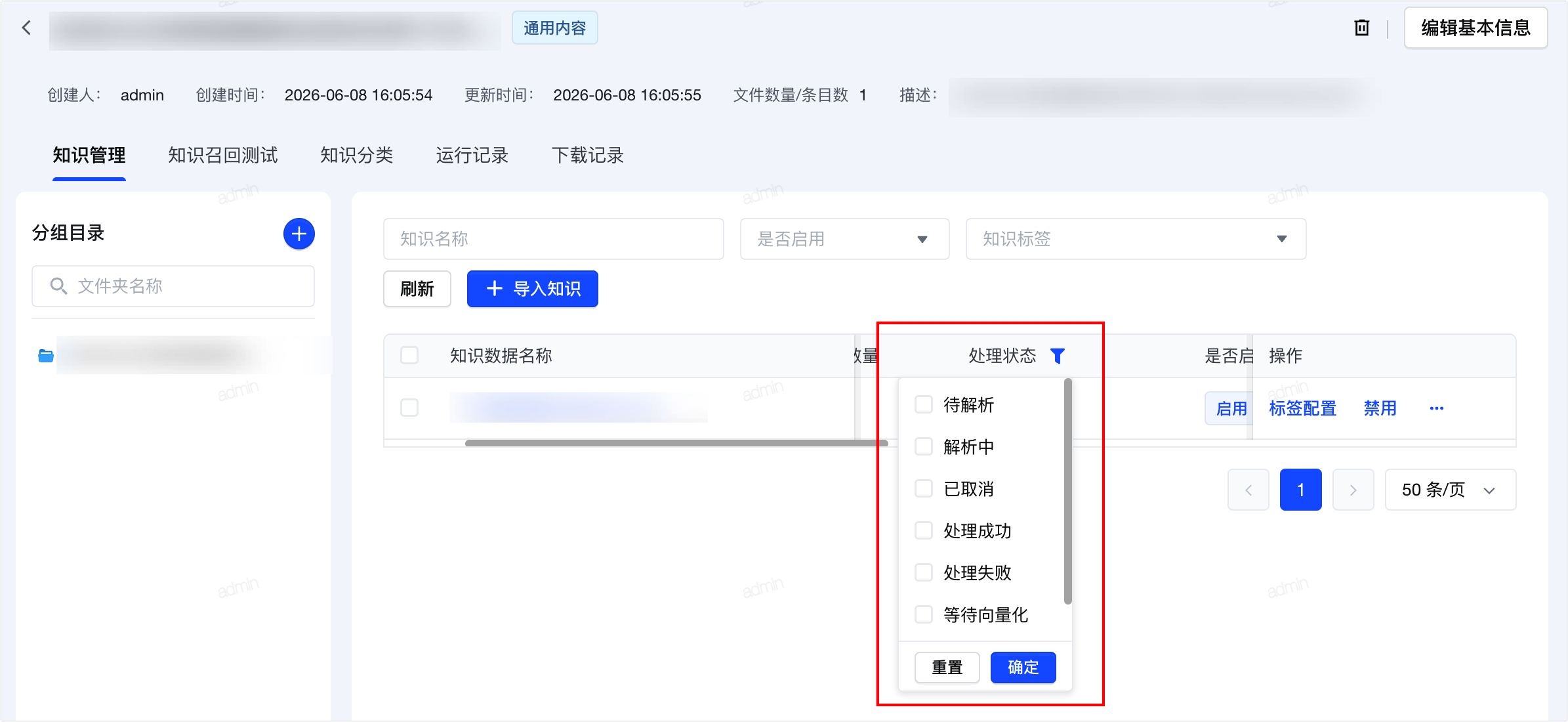Switch to 知识分类 tab
Screen dimensions: 1568x722
pyautogui.click(x=357, y=156)
